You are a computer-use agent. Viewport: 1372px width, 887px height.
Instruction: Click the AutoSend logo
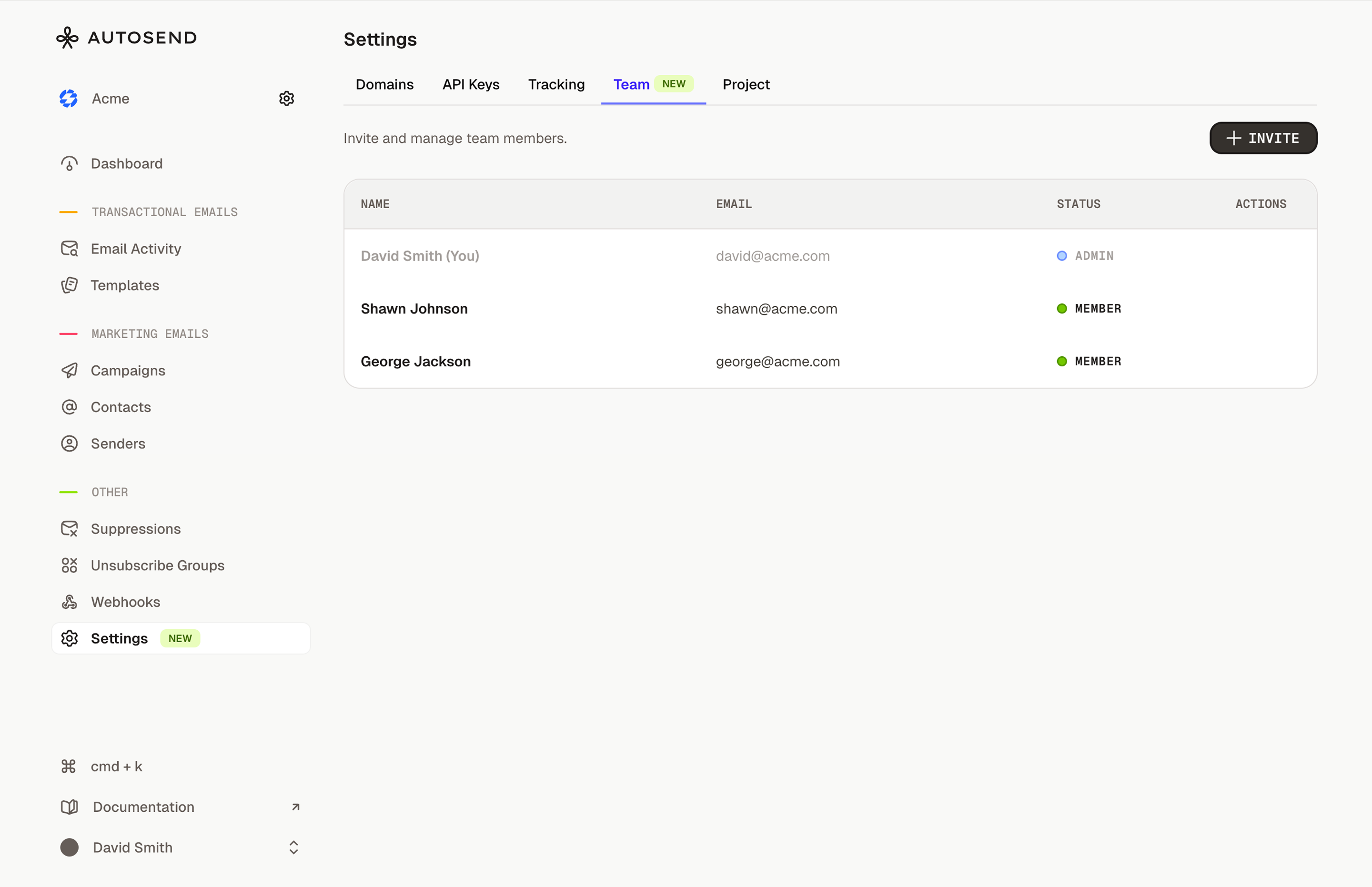click(x=127, y=38)
